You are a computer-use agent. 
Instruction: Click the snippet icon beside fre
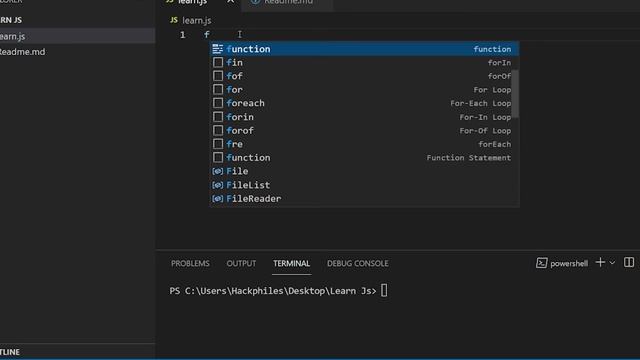pos(218,144)
